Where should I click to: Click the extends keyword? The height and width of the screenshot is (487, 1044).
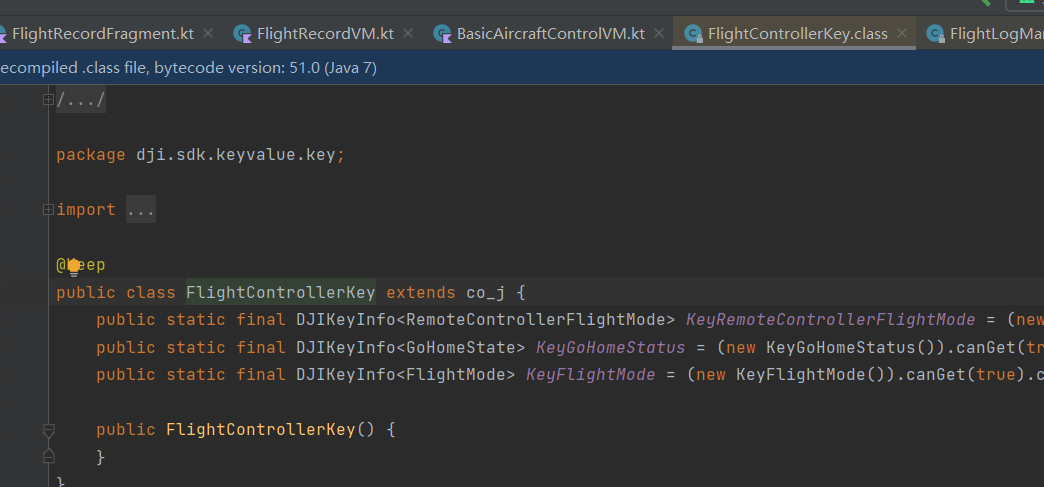(x=421, y=292)
